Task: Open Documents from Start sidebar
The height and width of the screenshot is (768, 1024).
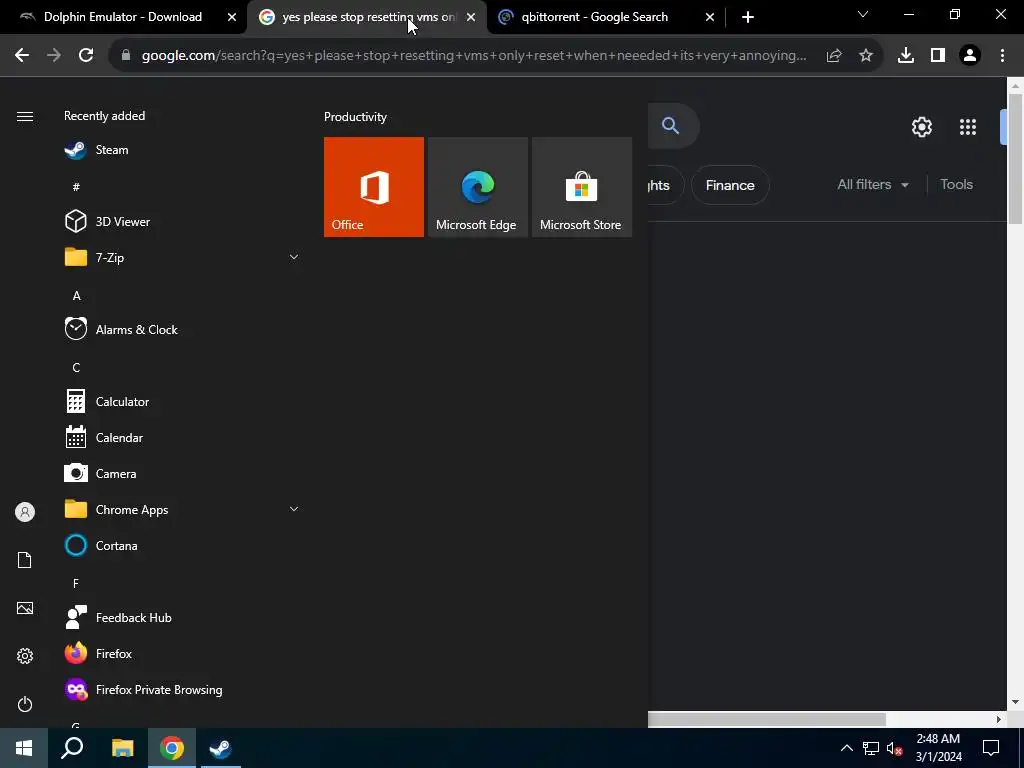Action: coord(25,560)
